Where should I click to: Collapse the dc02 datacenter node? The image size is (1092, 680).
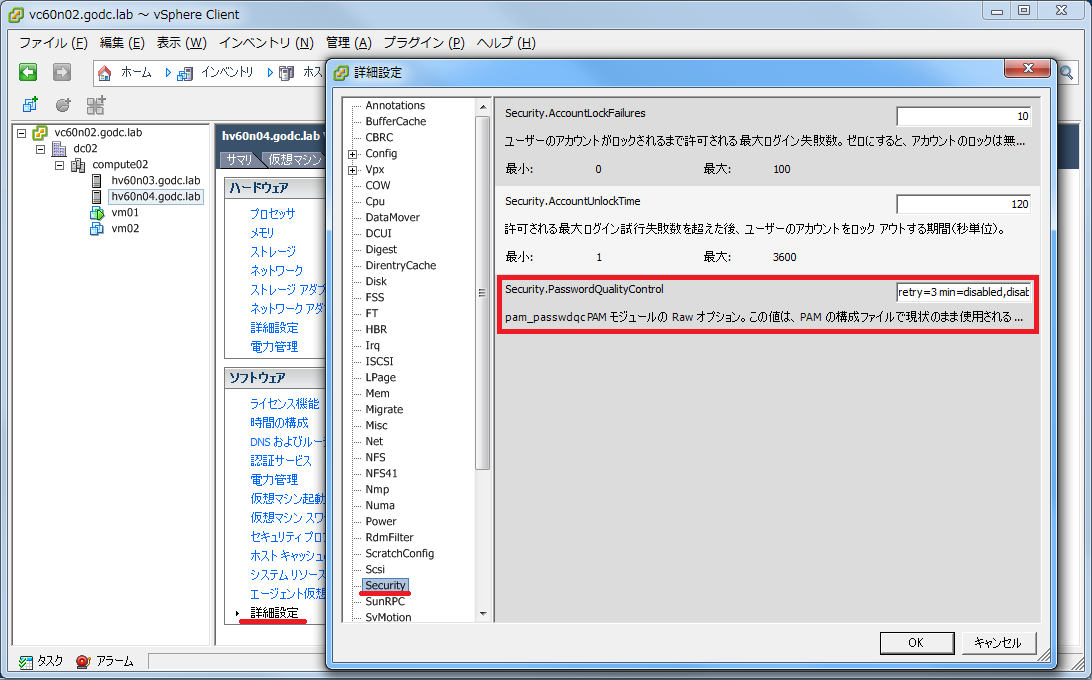point(40,148)
